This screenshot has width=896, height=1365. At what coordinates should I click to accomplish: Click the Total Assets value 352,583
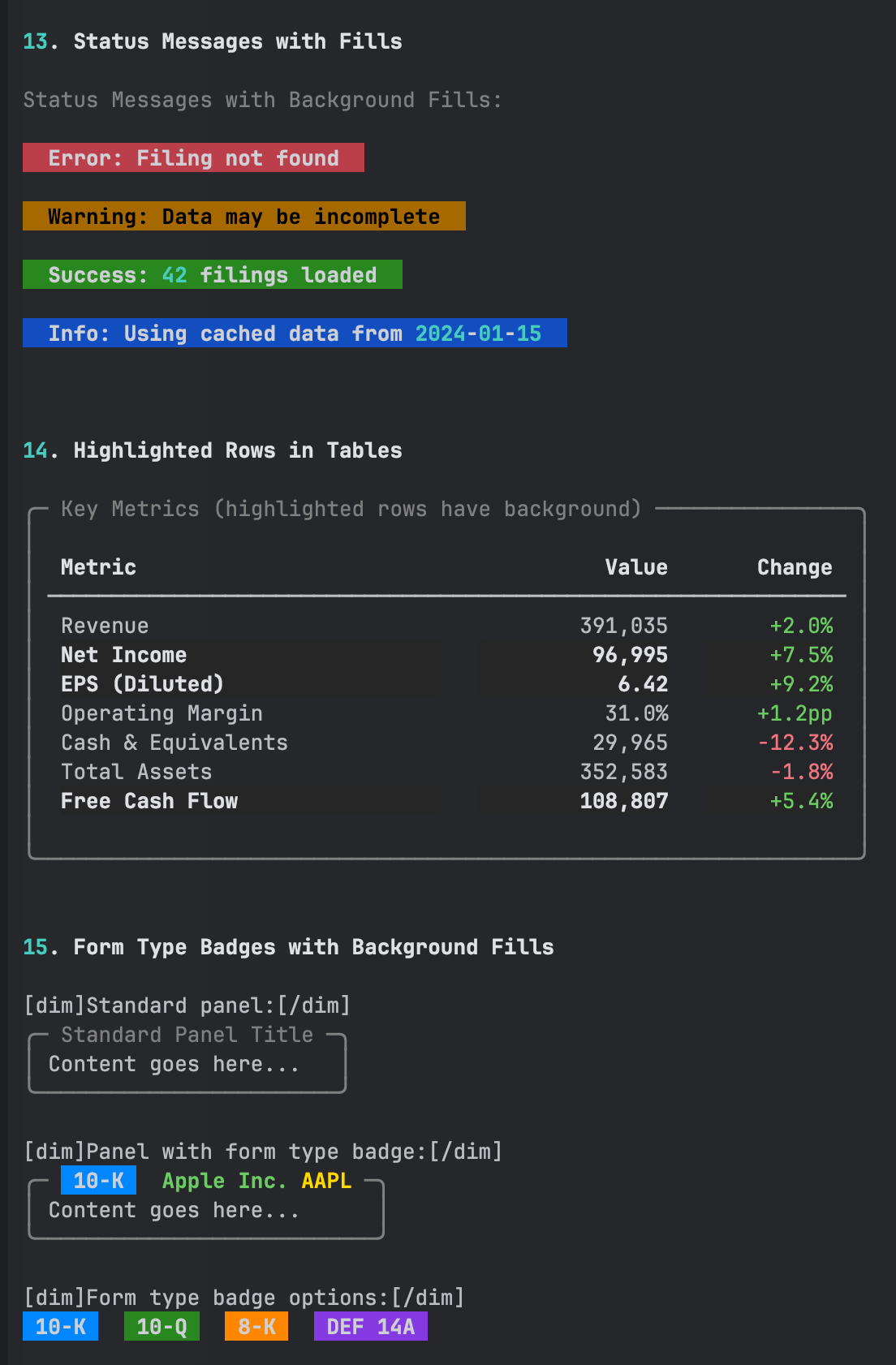[623, 772]
